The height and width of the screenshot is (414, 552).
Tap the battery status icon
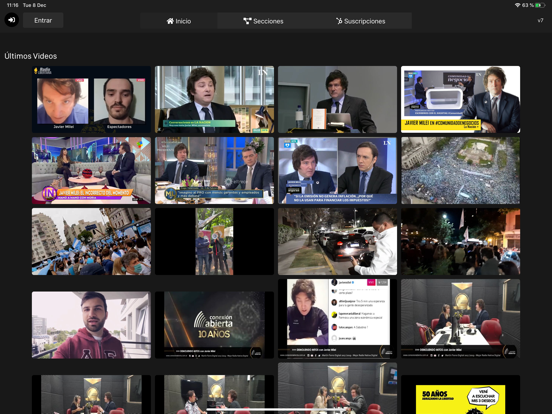coord(540,5)
